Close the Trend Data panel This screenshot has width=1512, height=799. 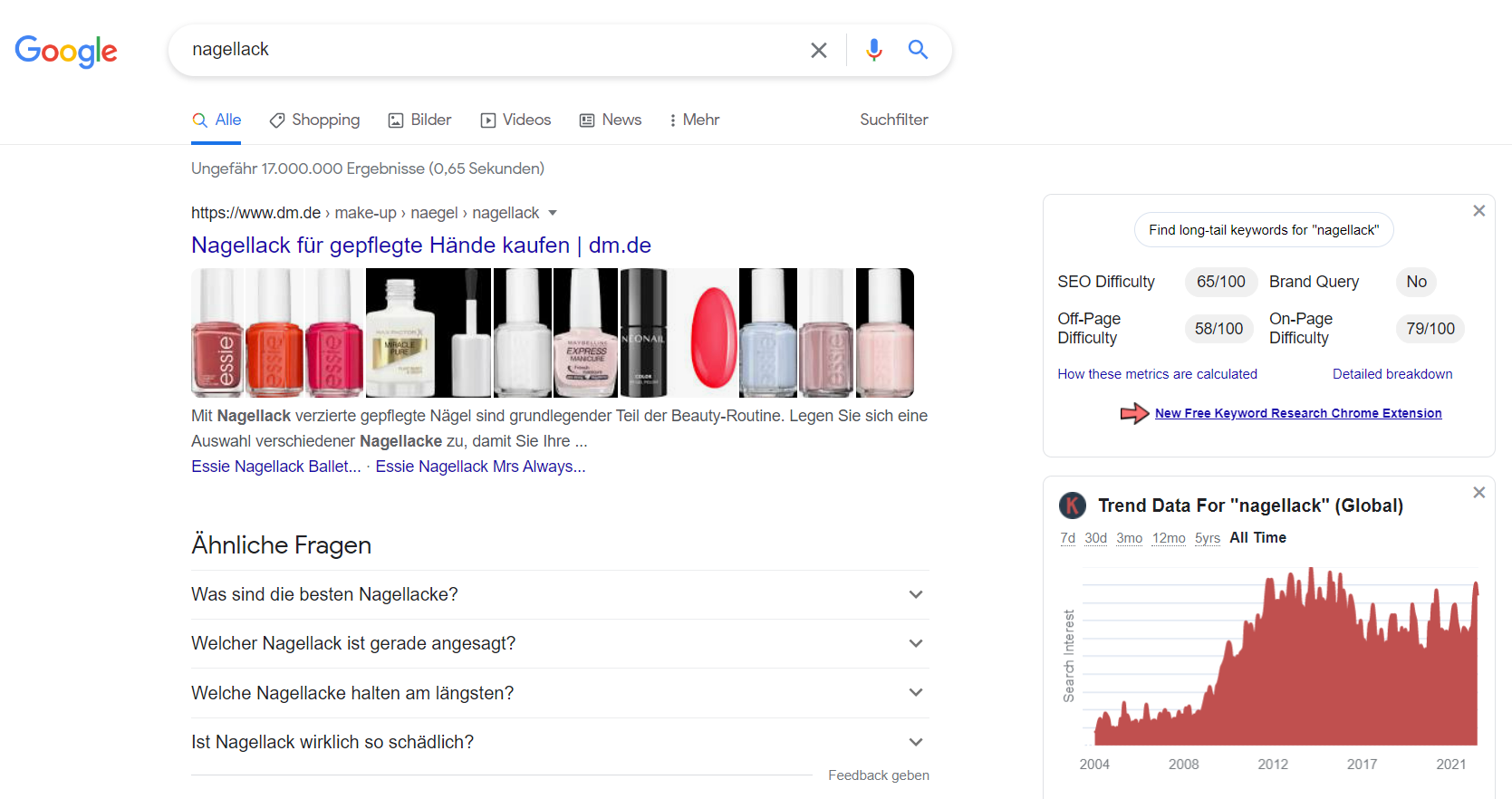(1479, 492)
